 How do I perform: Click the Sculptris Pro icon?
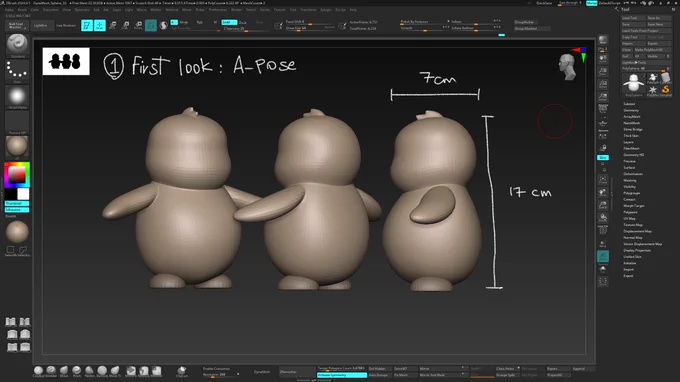(x=163, y=26)
